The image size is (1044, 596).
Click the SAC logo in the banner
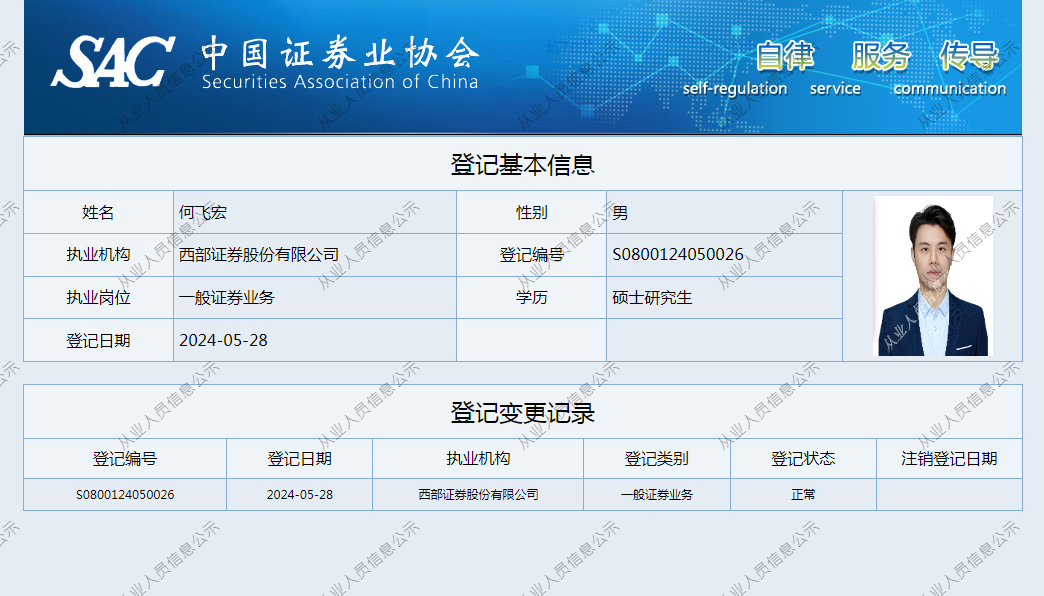(x=113, y=63)
